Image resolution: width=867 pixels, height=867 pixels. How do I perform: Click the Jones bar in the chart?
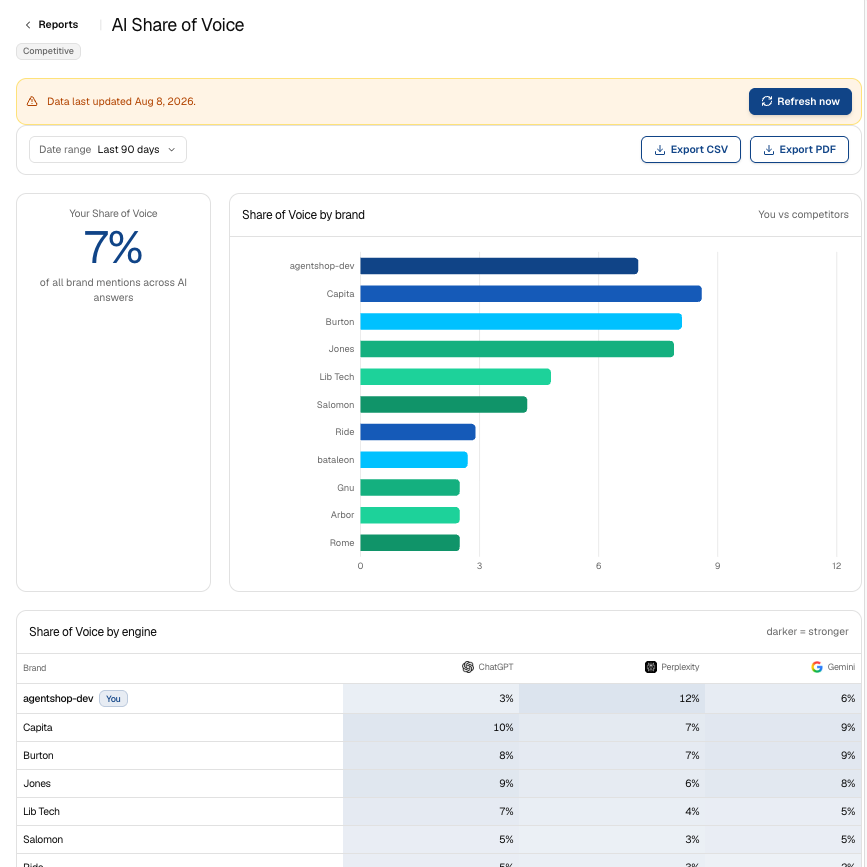click(517, 349)
